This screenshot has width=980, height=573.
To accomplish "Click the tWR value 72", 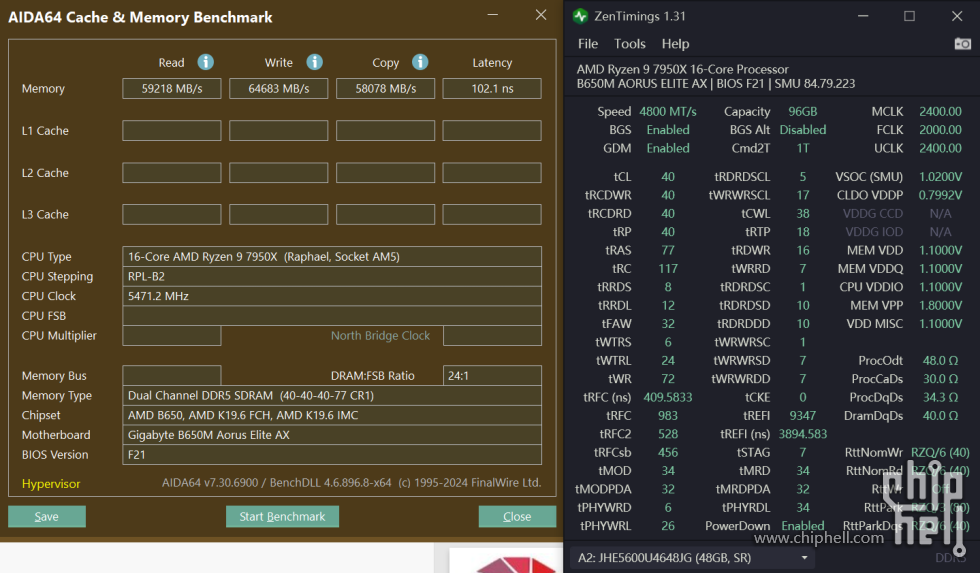I will click(668, 379).
